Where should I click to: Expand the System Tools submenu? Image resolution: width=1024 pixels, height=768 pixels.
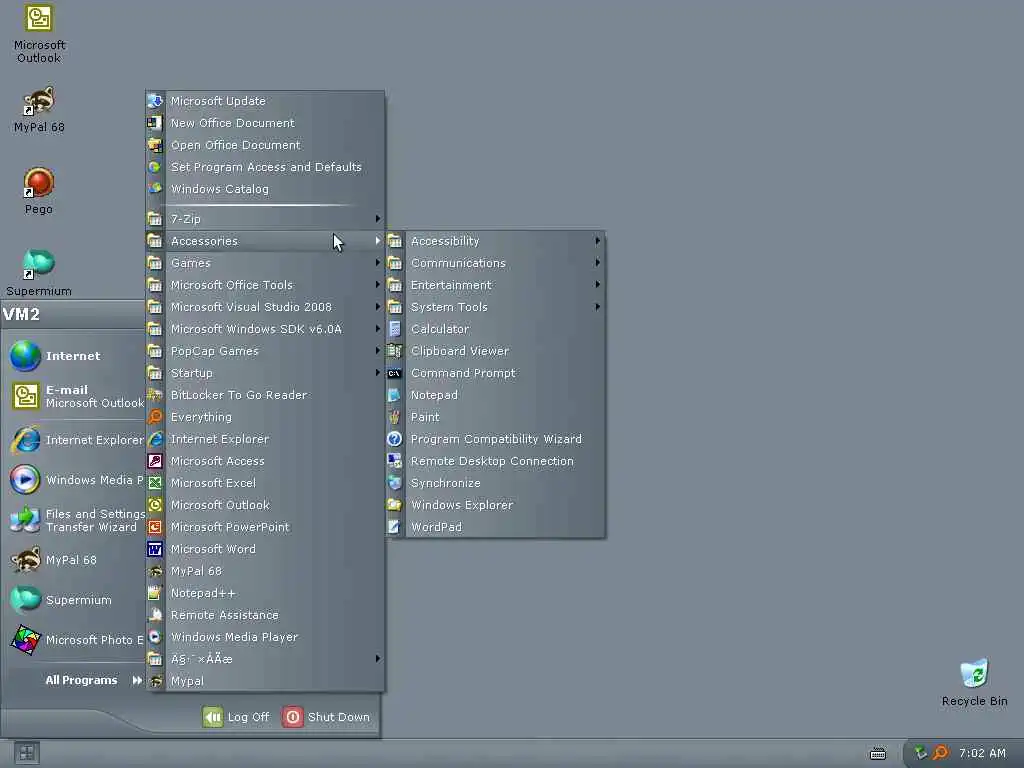tap(496, 307)
